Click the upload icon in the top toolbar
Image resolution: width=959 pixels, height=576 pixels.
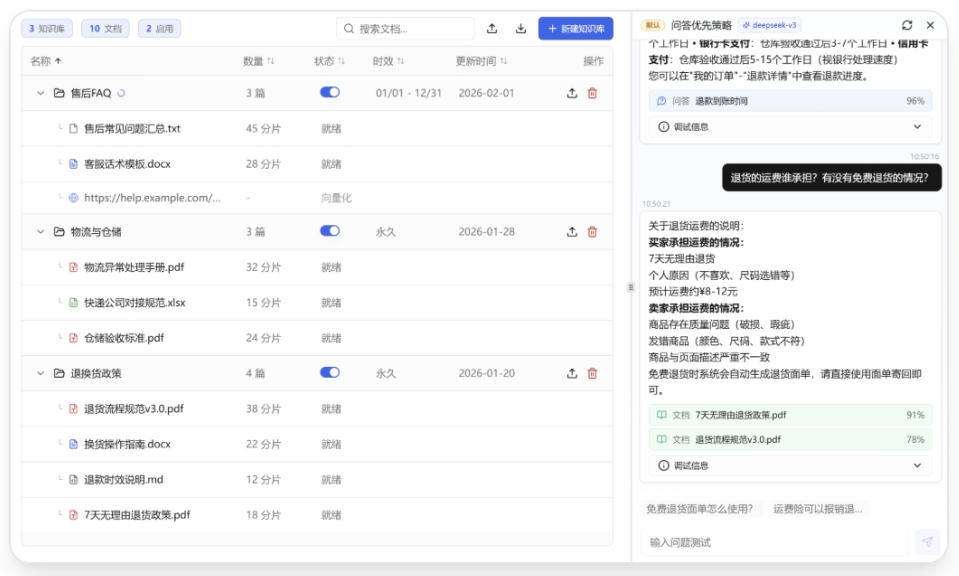point(493,28)
